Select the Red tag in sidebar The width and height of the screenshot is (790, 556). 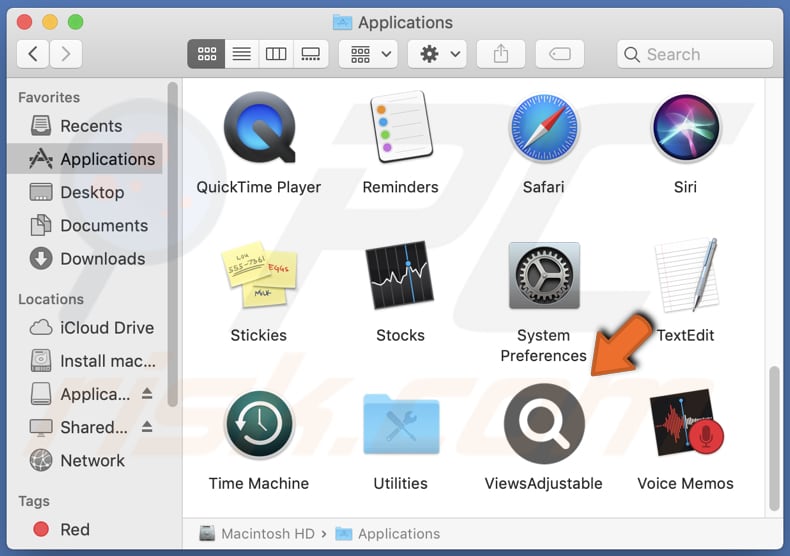85,530
